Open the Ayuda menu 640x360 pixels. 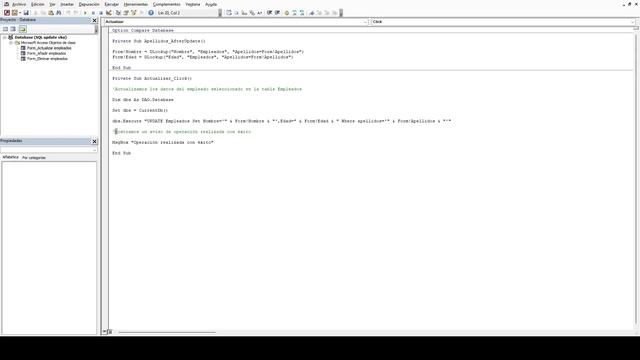[211, 4]
